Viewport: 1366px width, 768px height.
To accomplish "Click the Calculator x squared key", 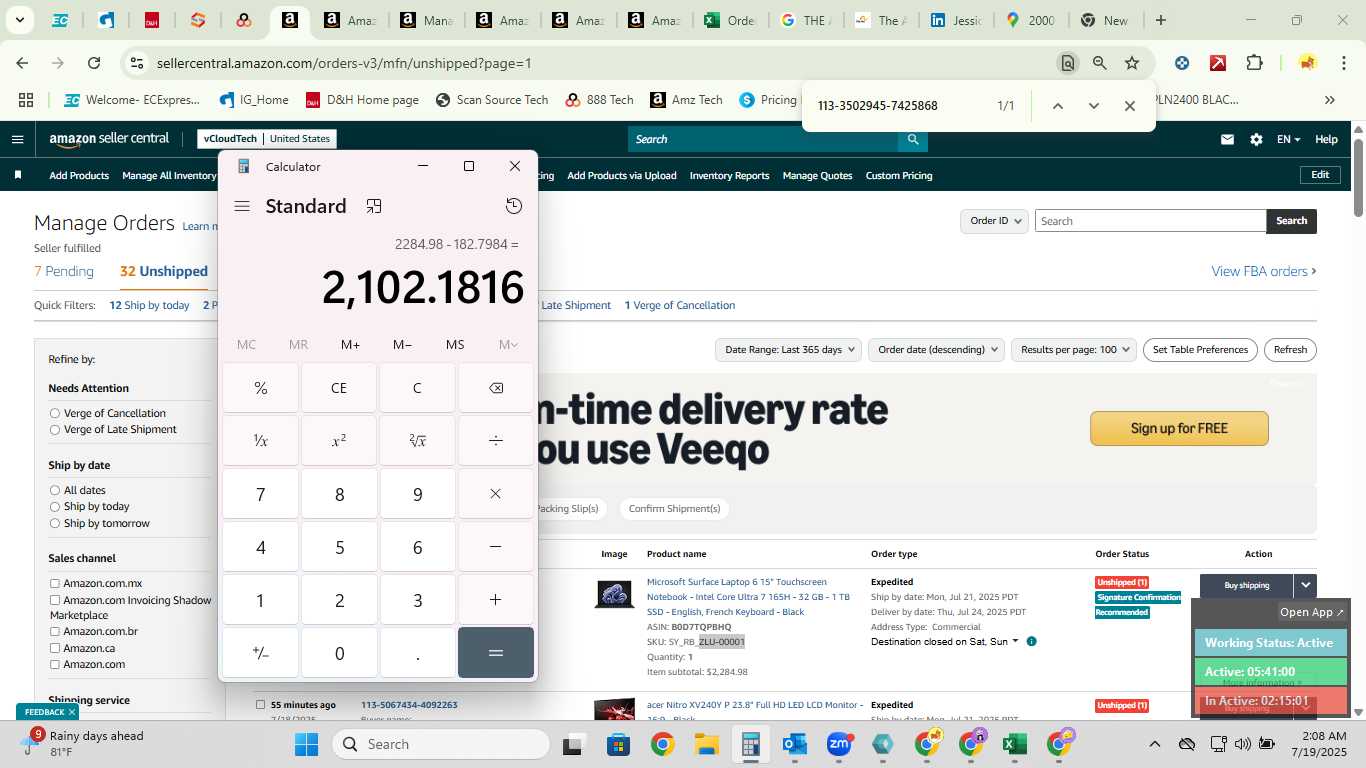I will pos(339,440).
